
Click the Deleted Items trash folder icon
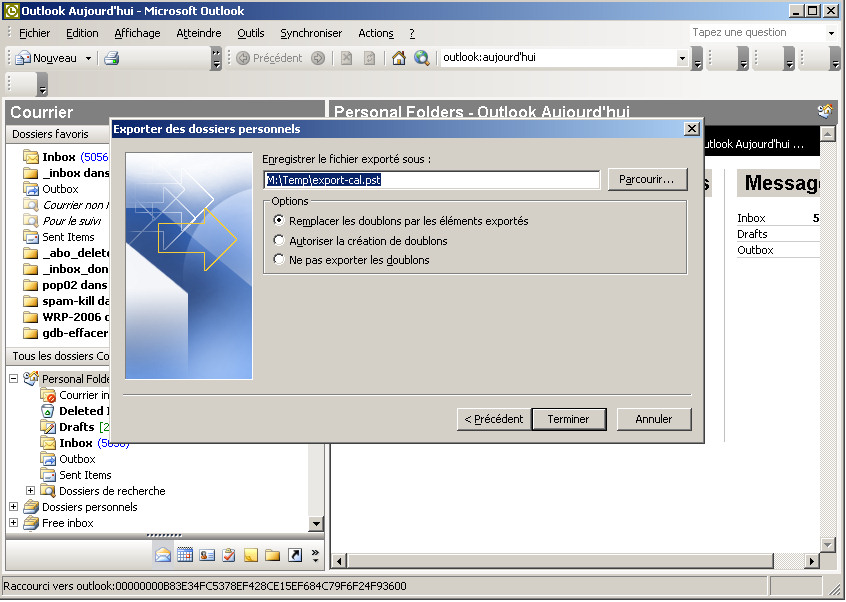point(48,411)
